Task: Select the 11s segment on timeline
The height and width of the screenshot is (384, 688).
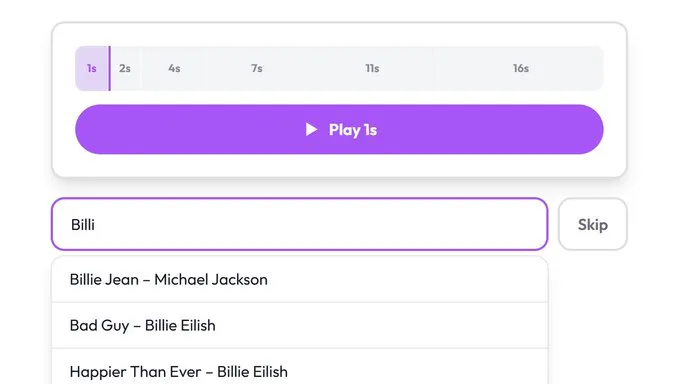Action: pos(372,68)
